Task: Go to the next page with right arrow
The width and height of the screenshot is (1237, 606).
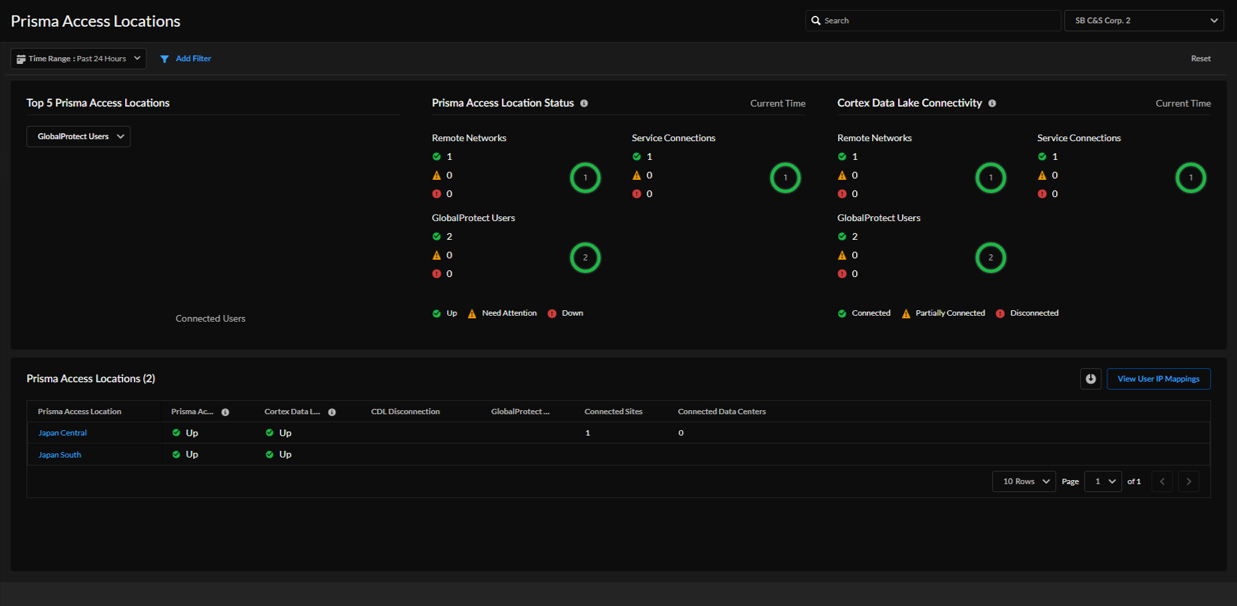Action: 1189,482
